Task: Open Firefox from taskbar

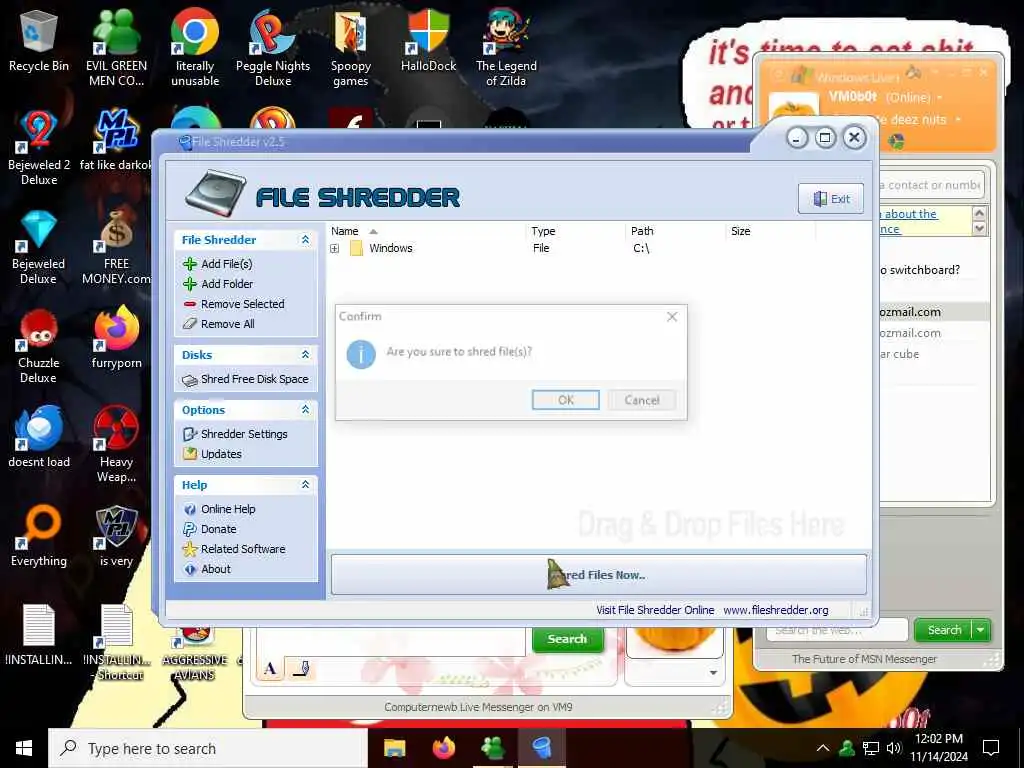Action: coord(443,748)
